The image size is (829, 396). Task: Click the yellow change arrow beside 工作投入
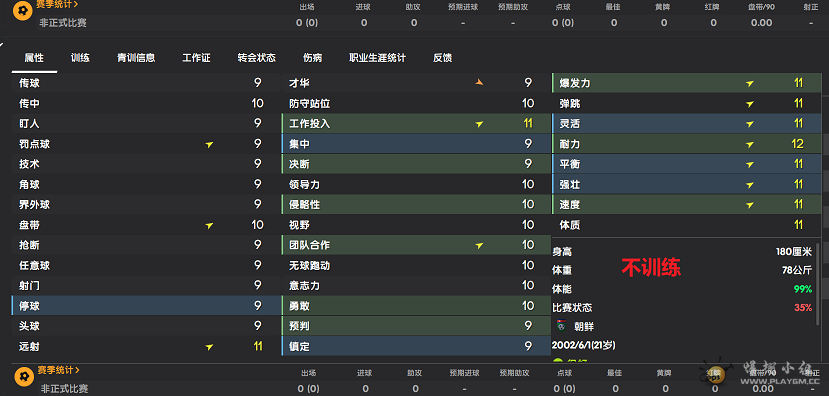tap(479, 124)
